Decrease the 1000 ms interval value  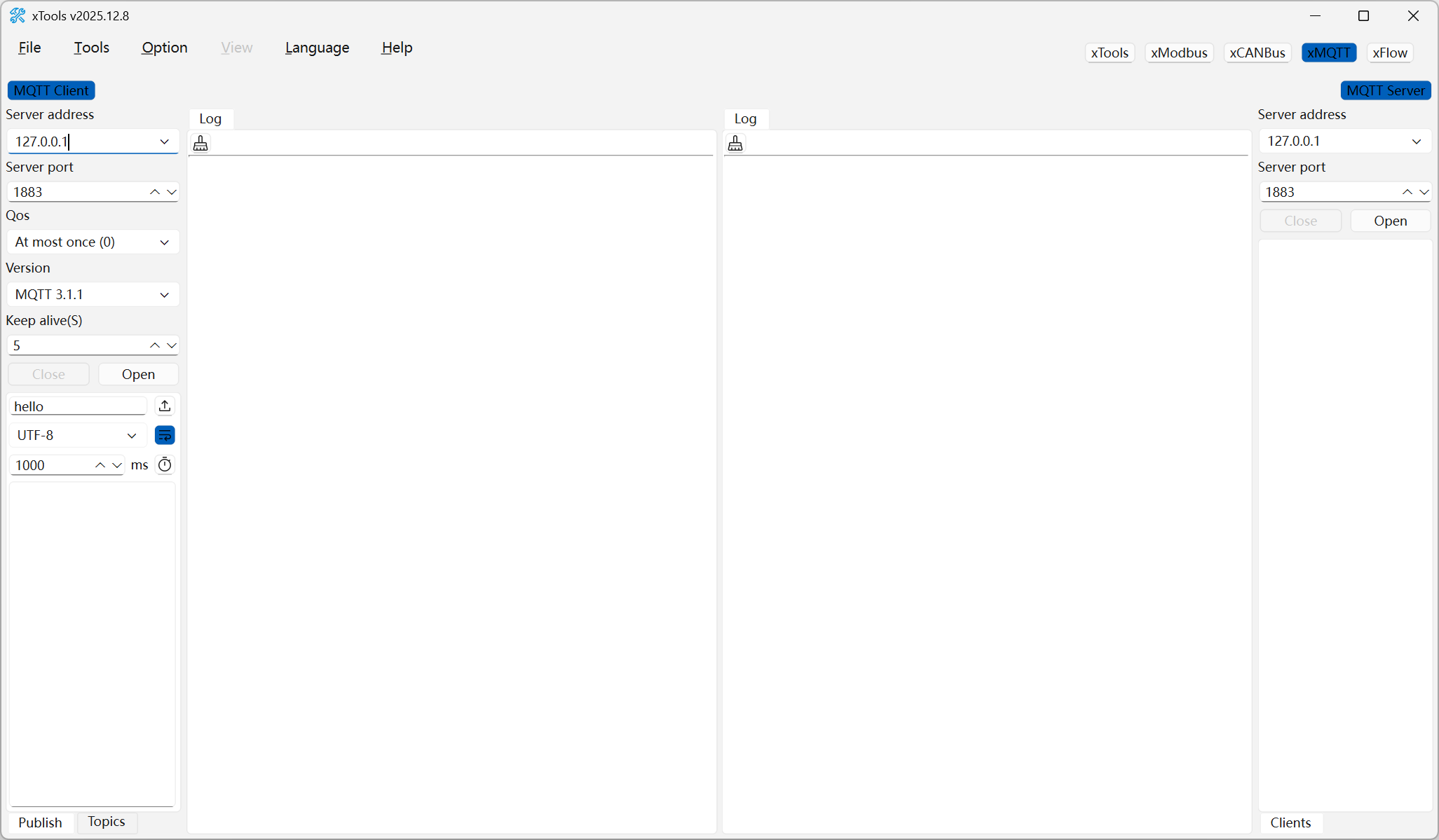[117, 465]
